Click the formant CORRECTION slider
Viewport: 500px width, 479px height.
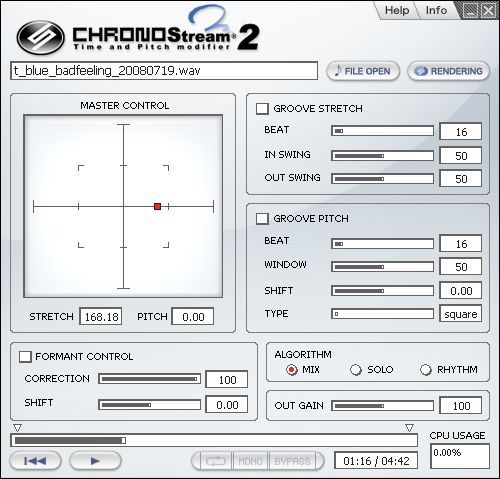tap(149, 379)
